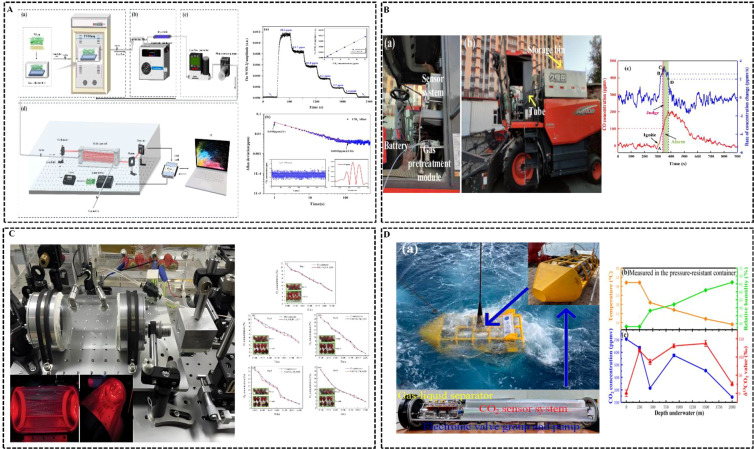Click the upward blue arrow in panel D
The width and height of the screenshot is (754, 449).
pyautogui.click(x=567, y=347)
